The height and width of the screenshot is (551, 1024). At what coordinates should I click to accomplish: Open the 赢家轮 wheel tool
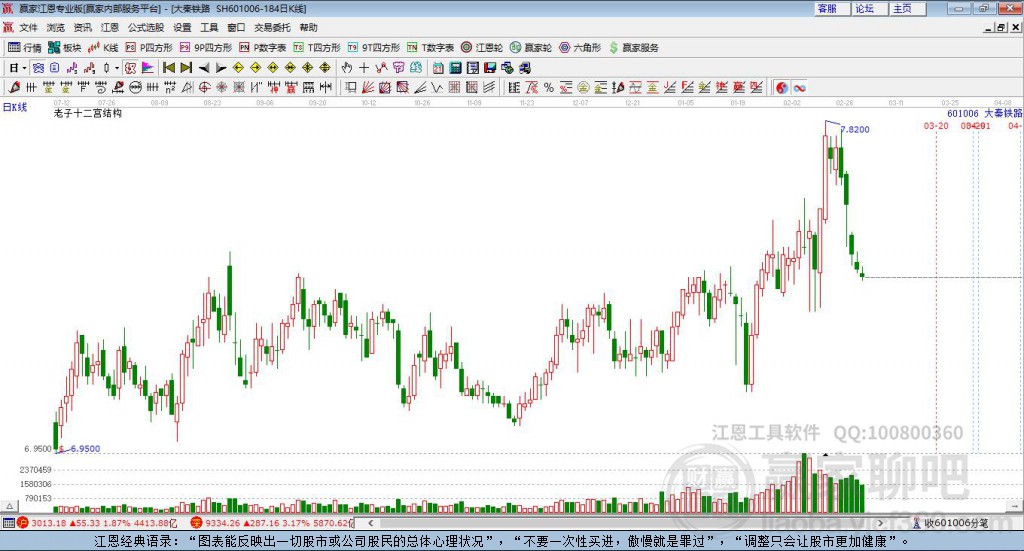click(530, 48)
